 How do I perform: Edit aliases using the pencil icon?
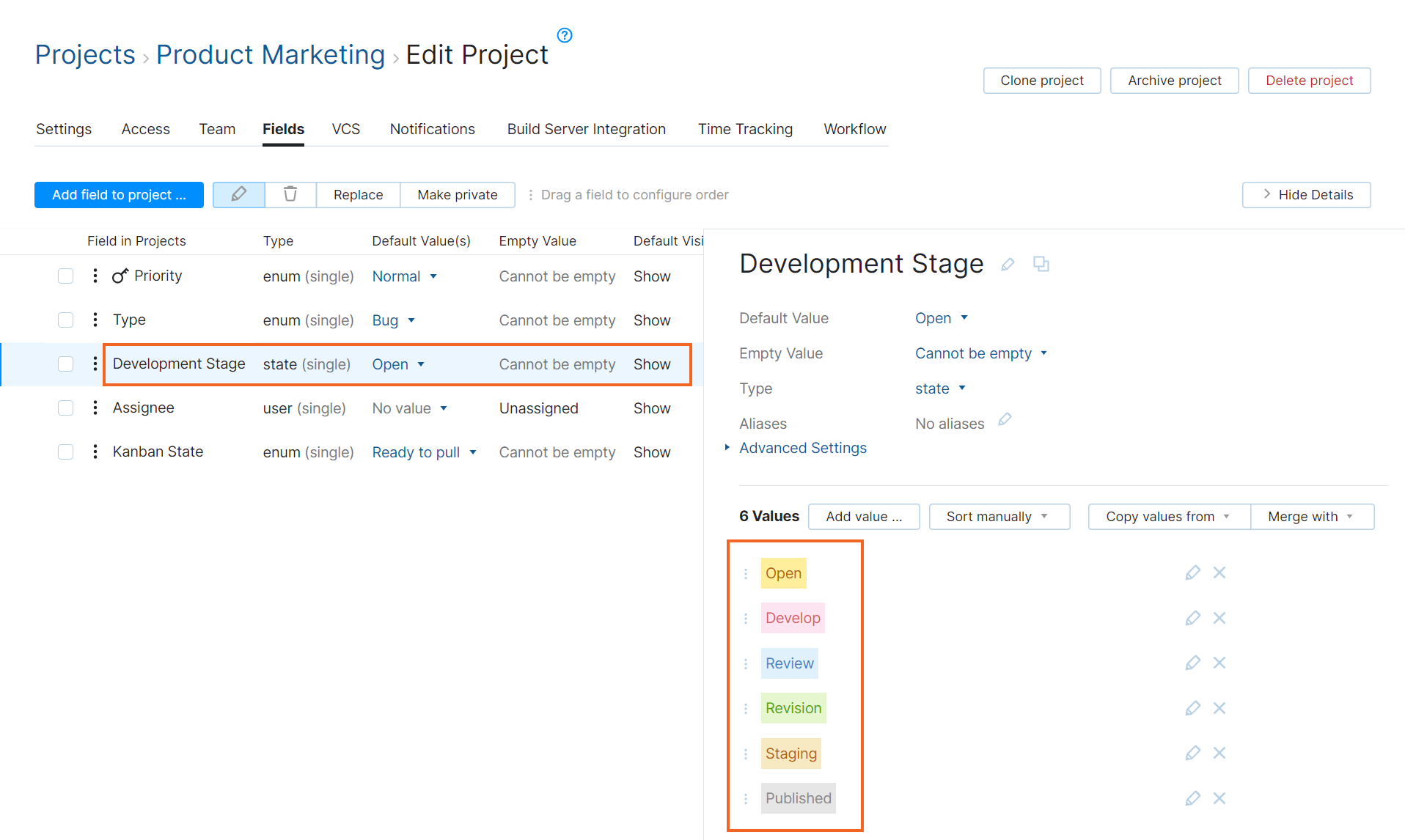pos(1005,419)
